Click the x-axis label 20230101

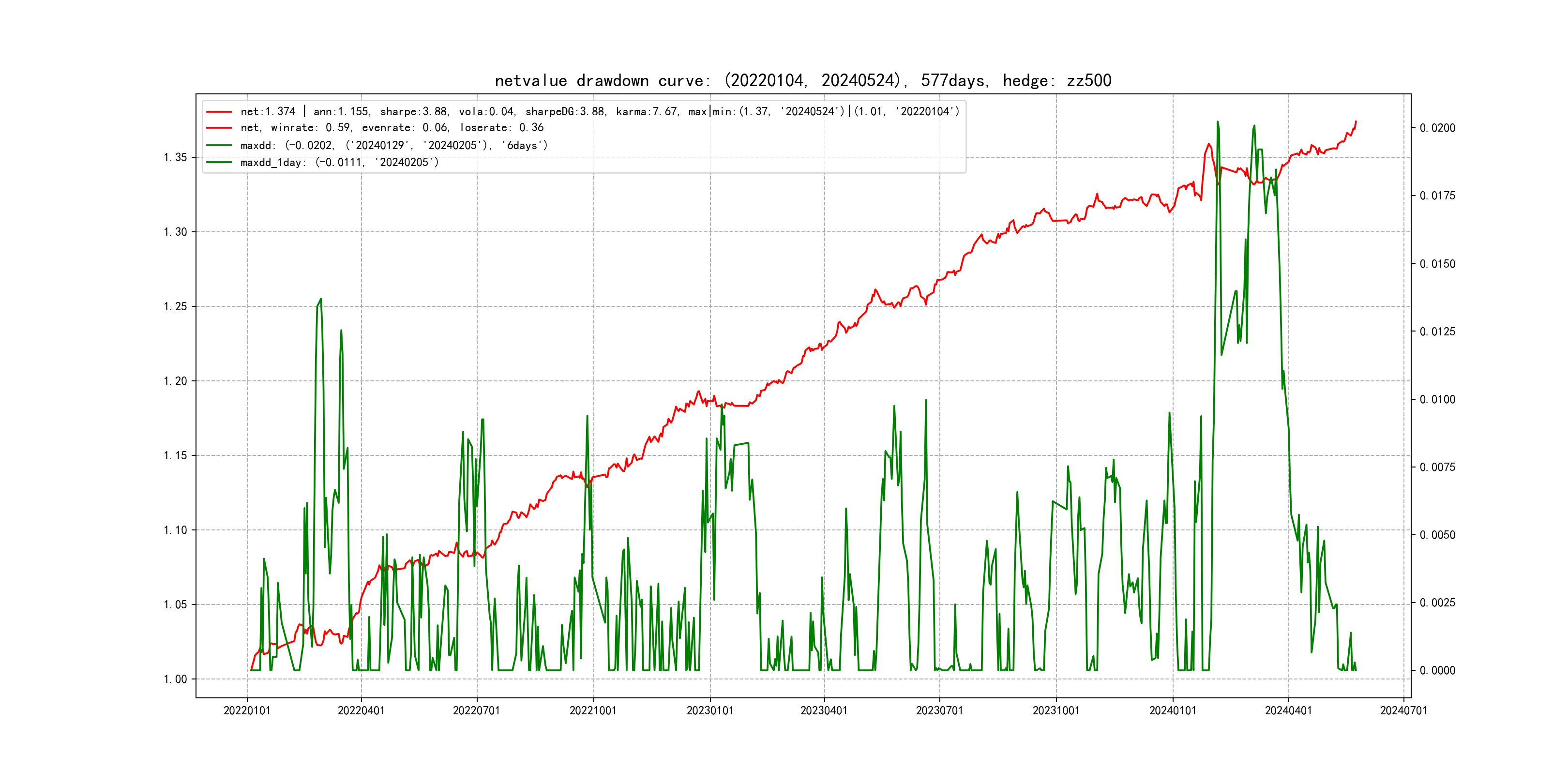pos(710,710)
